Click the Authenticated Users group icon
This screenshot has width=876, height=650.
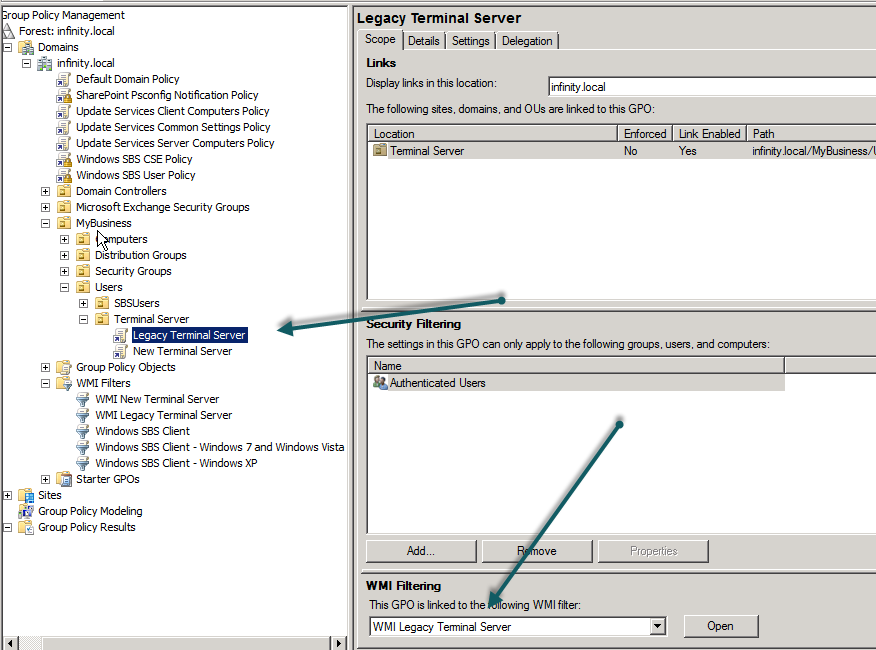(379, 383)
